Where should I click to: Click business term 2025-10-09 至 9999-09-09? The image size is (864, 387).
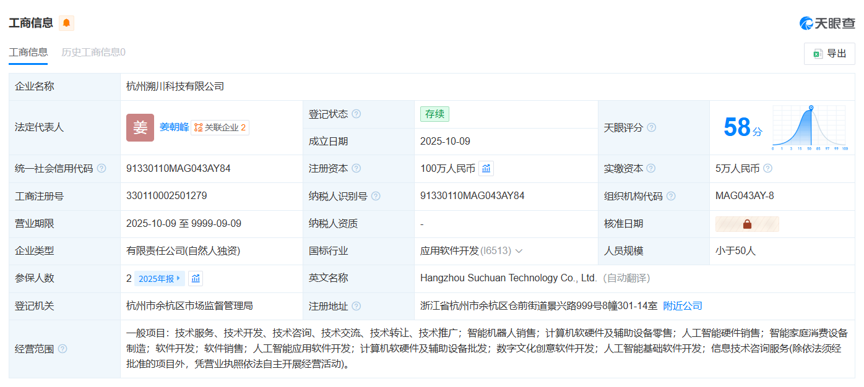tap(183, 224)
